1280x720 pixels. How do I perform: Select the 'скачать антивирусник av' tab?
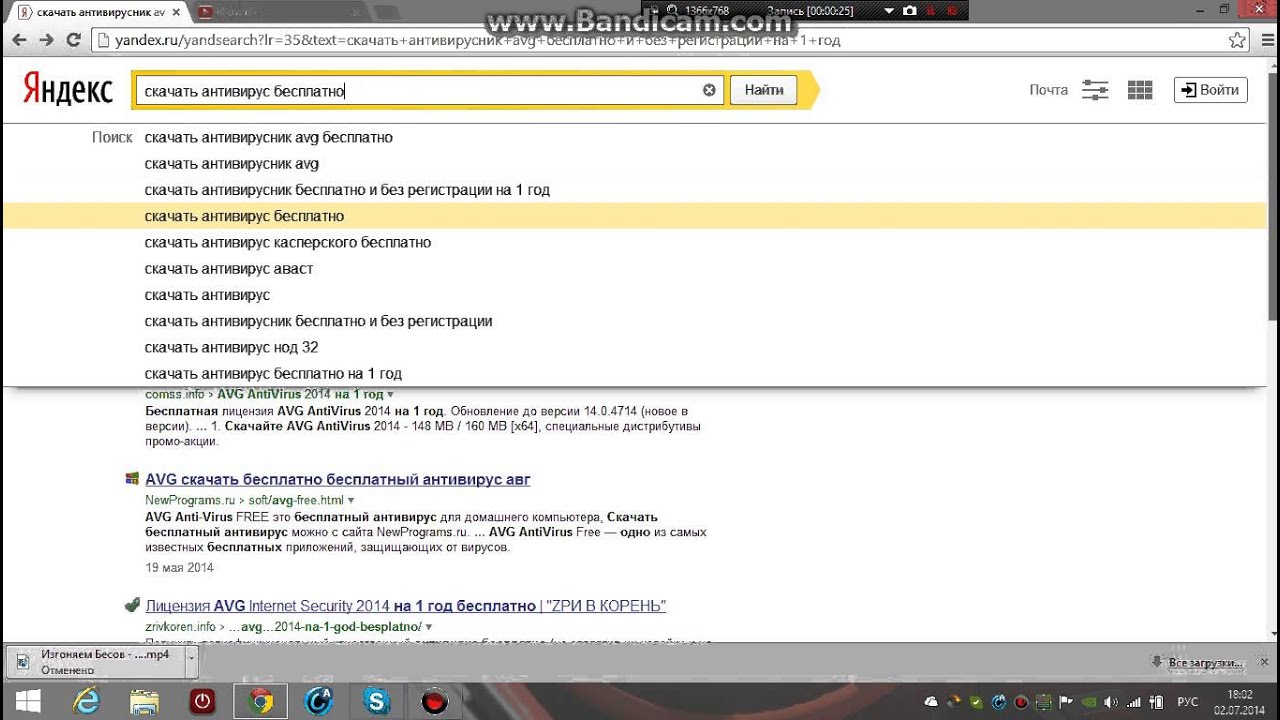95,12
